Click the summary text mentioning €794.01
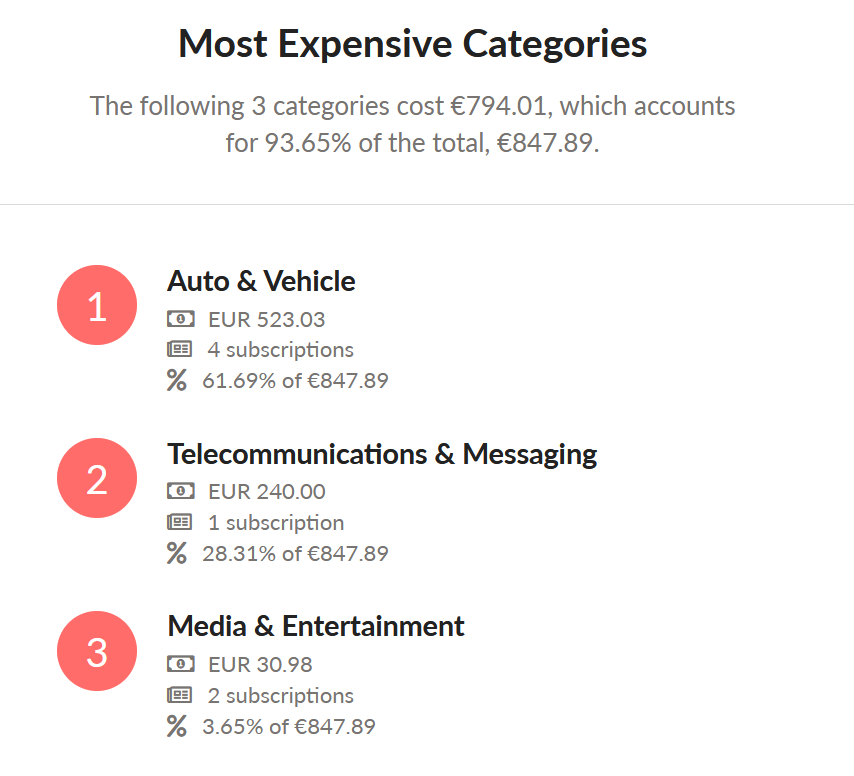 [412, 124]
